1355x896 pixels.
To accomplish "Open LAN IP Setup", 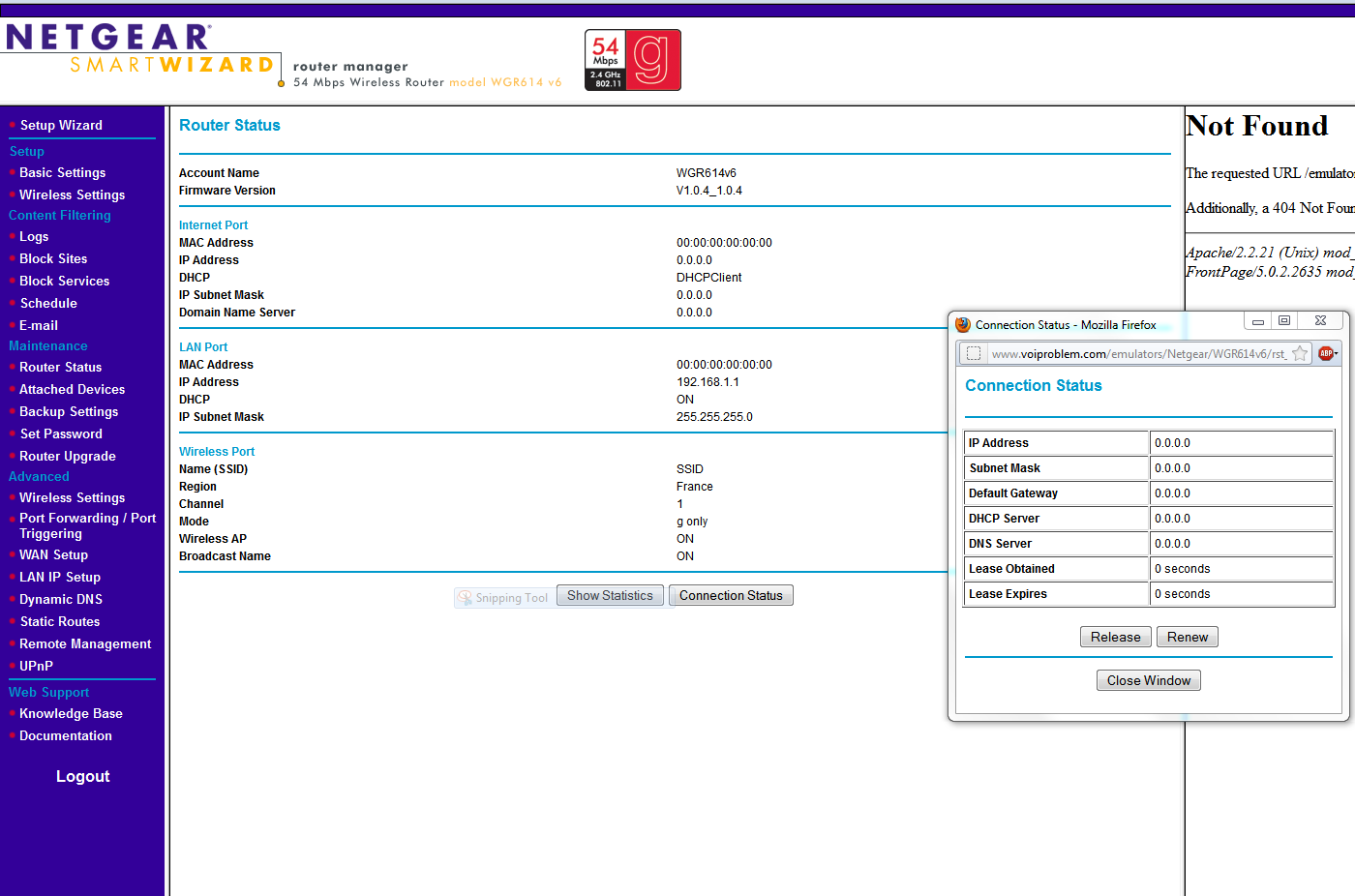I will pyautogui.click(x=60, y=578).
